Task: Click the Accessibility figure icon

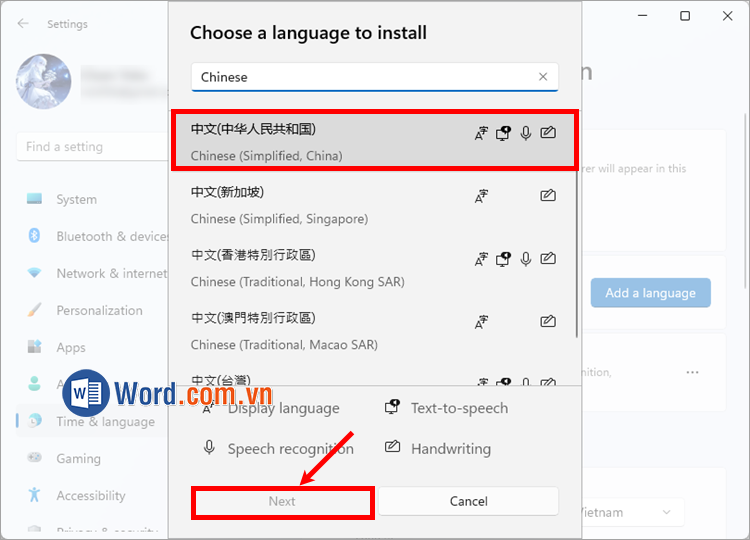Action: pyautogui.click(x=34, y=495)
